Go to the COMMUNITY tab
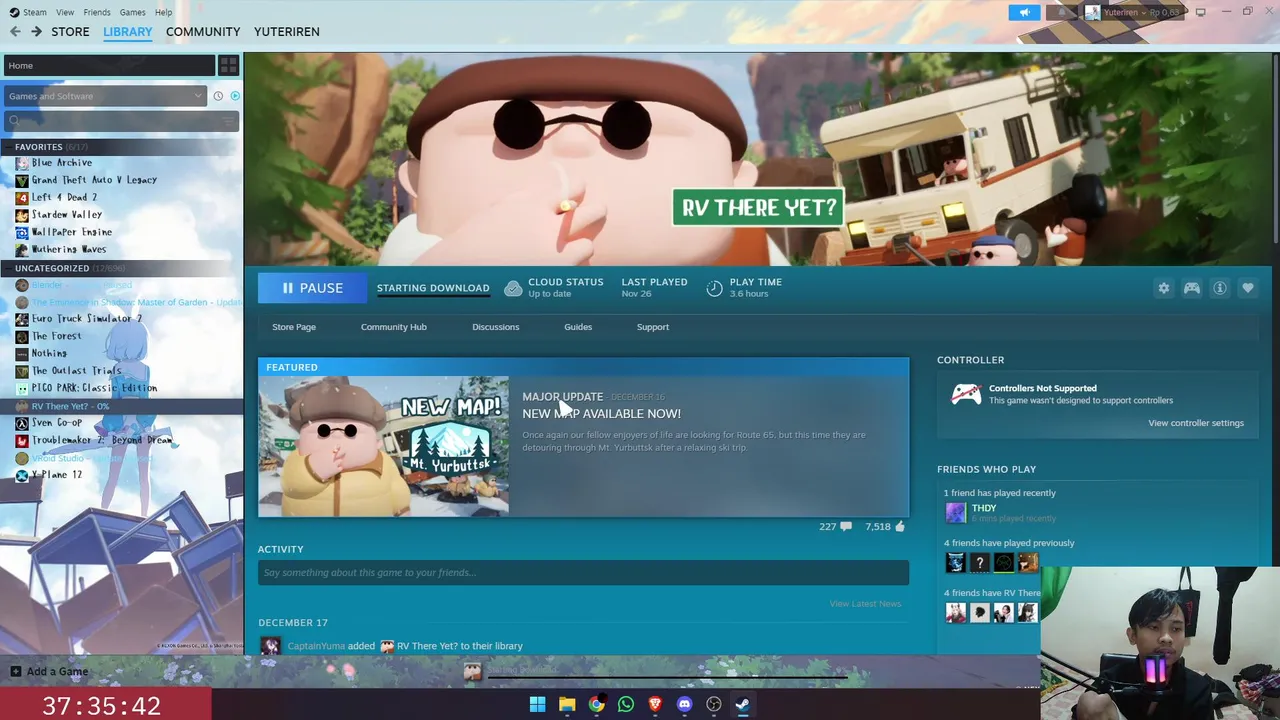The width and height of the screenshot is (1280, 720). tap(203, 32)
